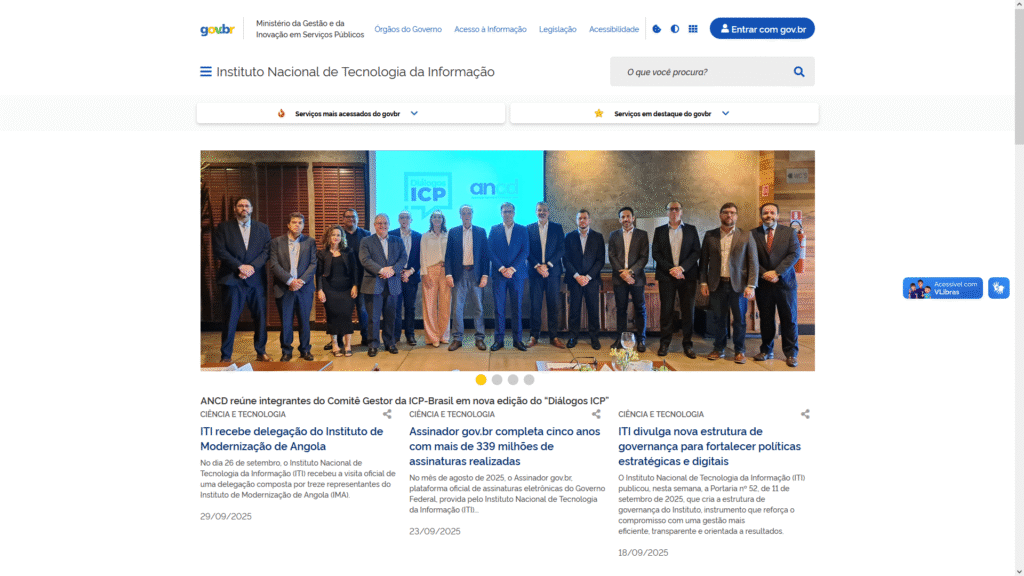Expand Serviços em destaque do govbr
Viewport: 1024px width, 576px height.
(x=664, y=114)
